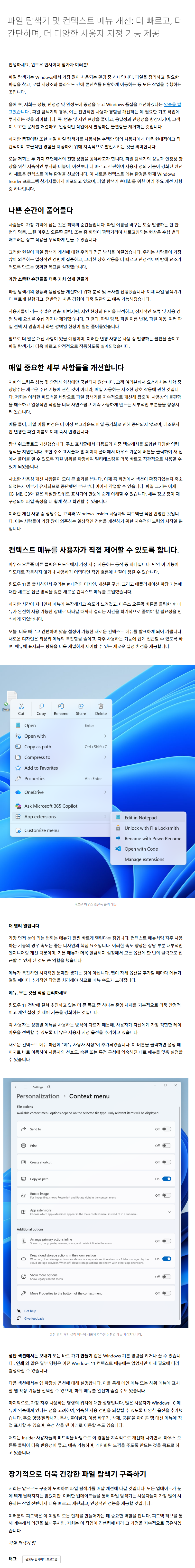
Task: Choose Ask Microsoft 365 Copilot entry
Action: pos(61,806)
